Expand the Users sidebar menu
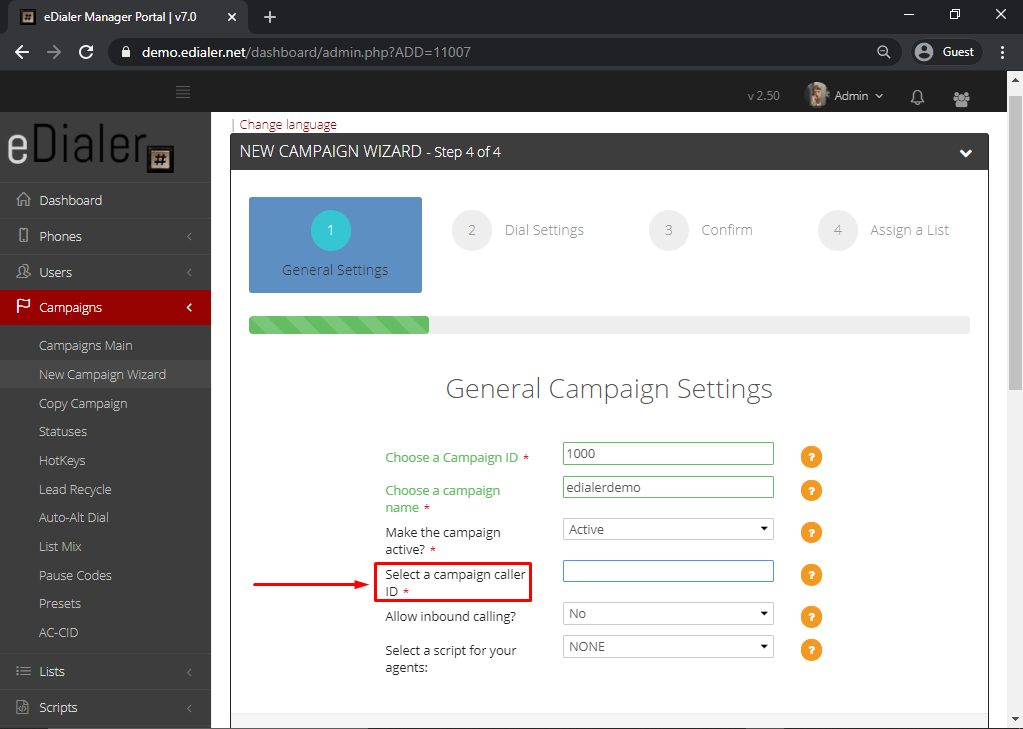 [x=105, y=272]
